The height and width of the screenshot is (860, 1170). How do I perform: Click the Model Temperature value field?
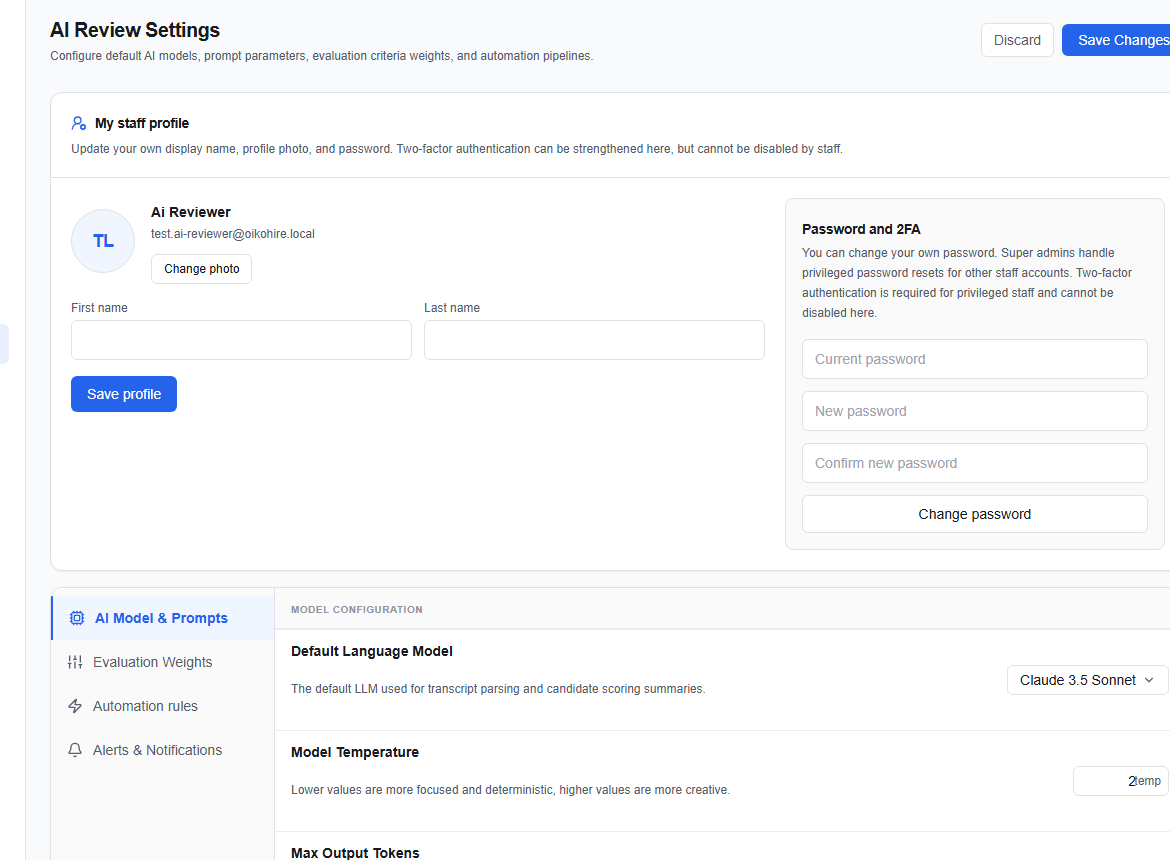1120,781
